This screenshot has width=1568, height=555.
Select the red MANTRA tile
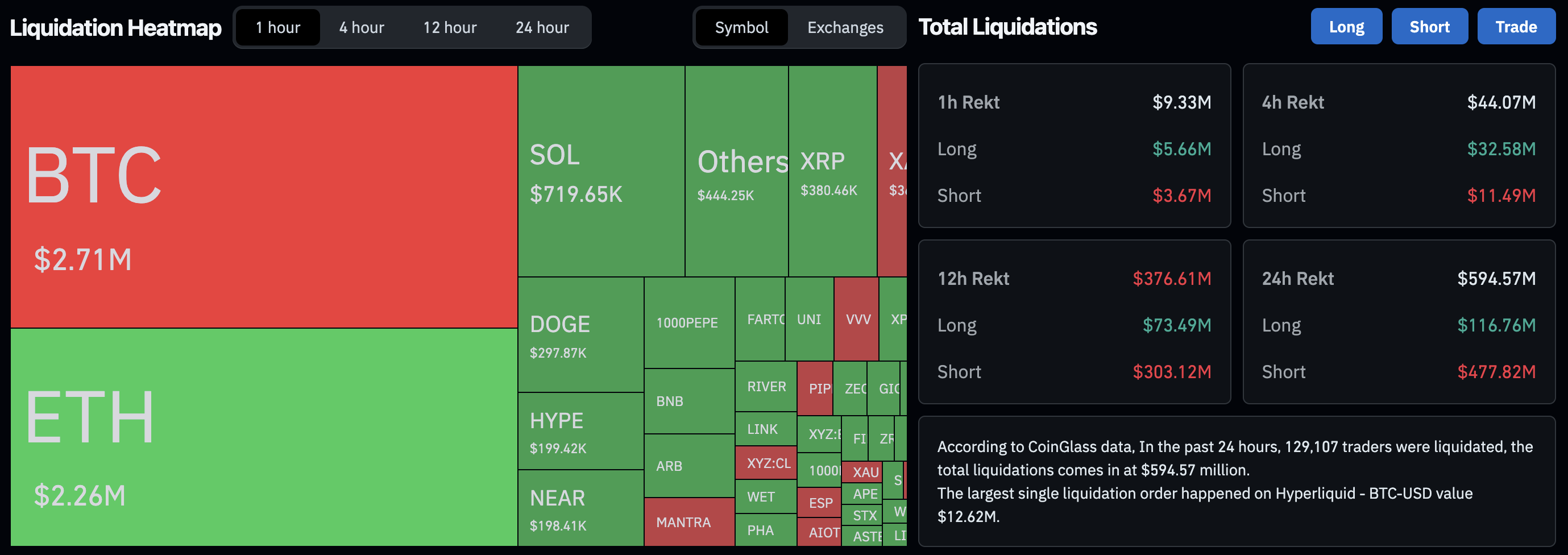click(x=689, y=522)
